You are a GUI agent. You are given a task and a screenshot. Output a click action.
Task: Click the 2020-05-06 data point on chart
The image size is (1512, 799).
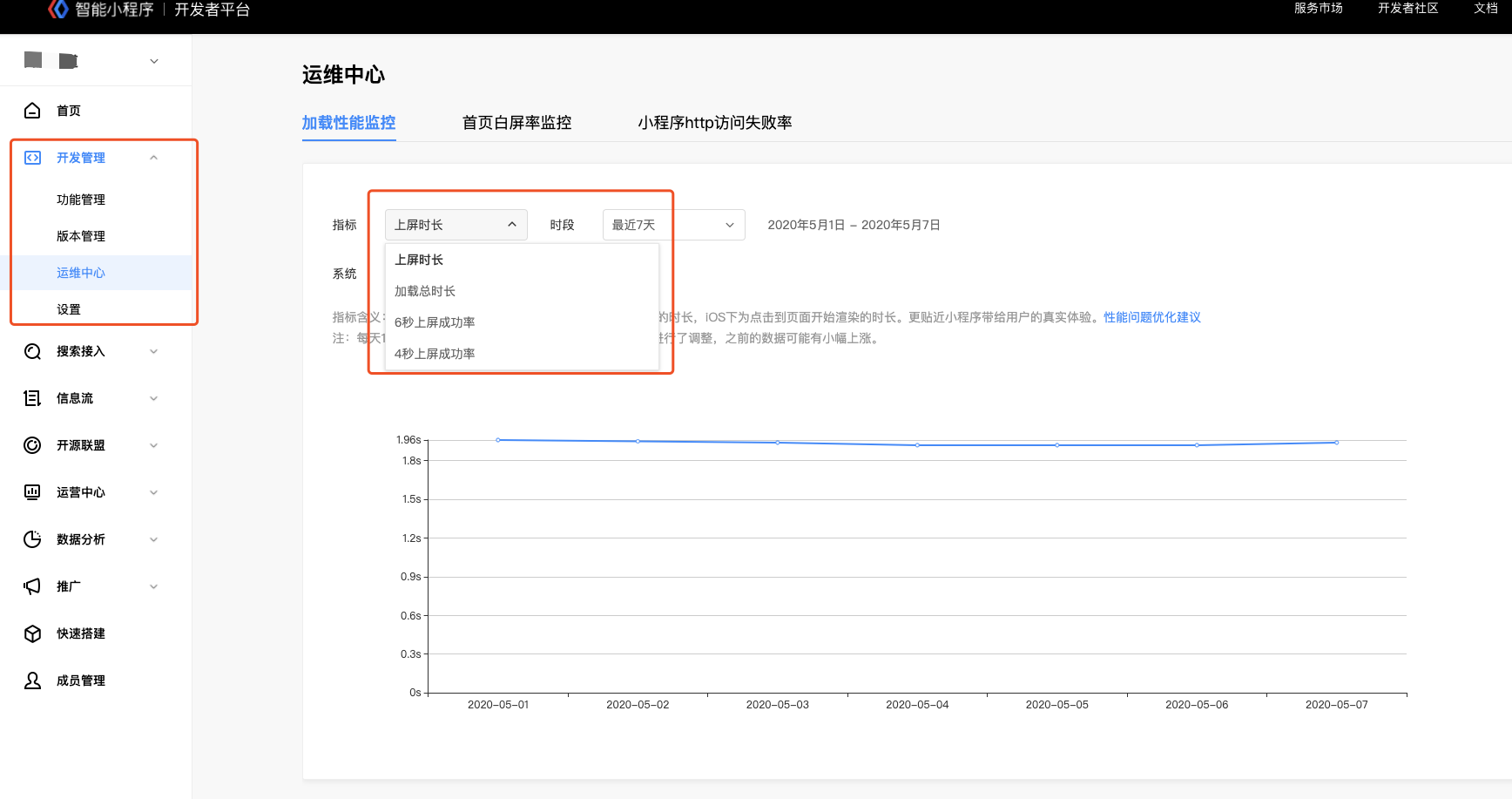click(1197, 445)
